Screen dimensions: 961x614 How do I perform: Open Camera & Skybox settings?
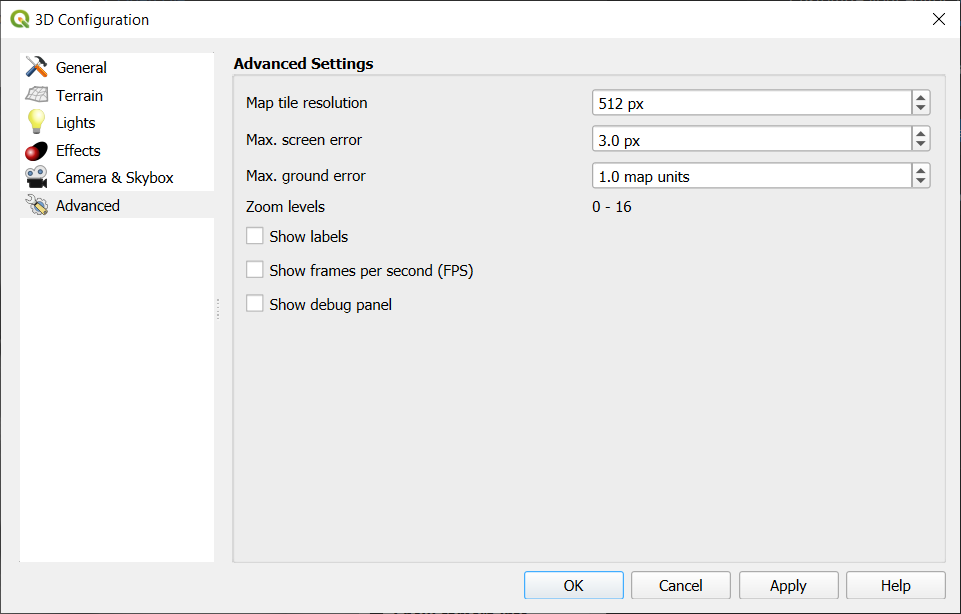coord(37,177)
